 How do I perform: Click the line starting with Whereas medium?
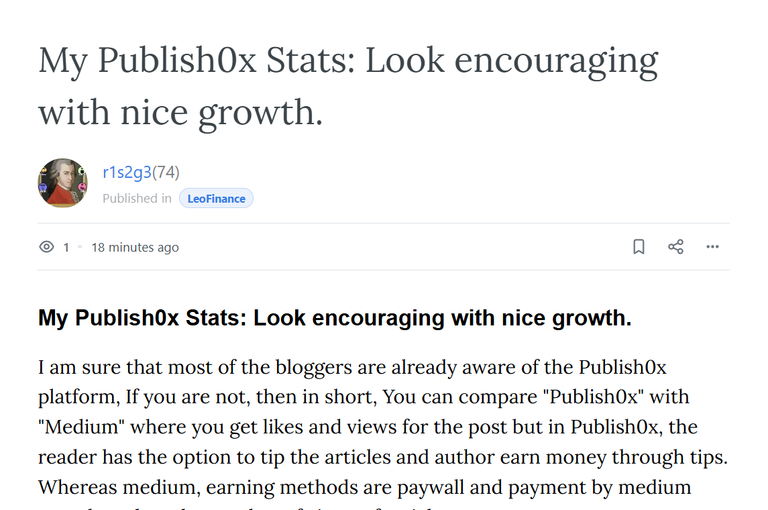coord(365,487)
